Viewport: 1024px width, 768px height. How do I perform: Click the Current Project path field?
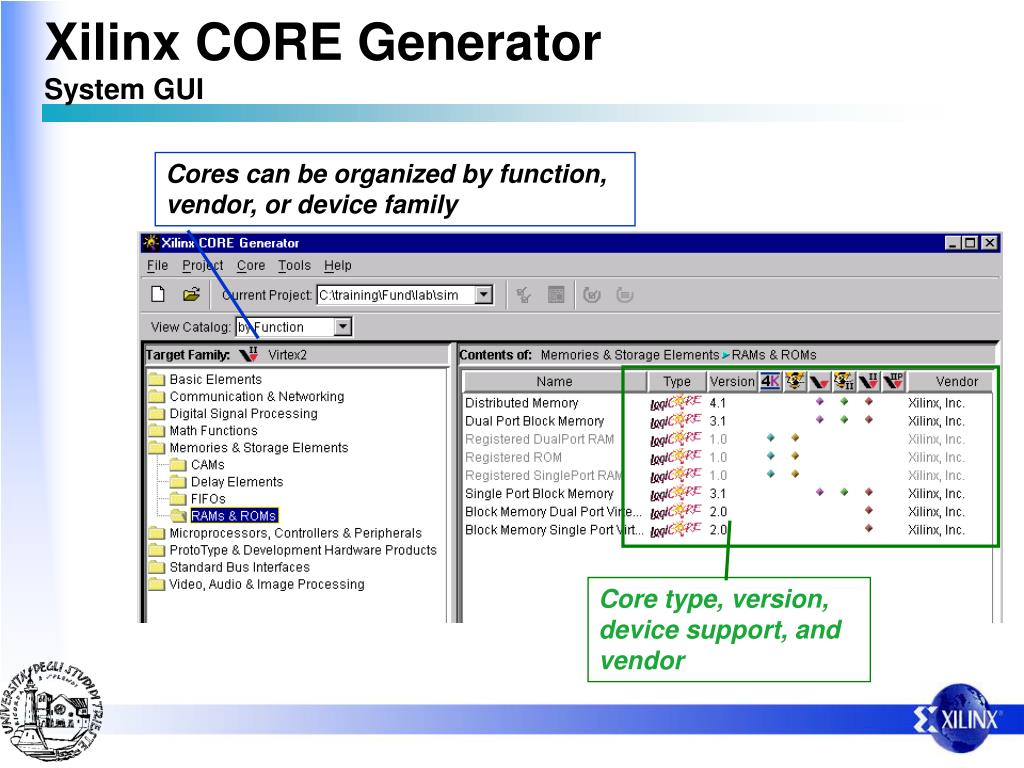tap(396, 295)
